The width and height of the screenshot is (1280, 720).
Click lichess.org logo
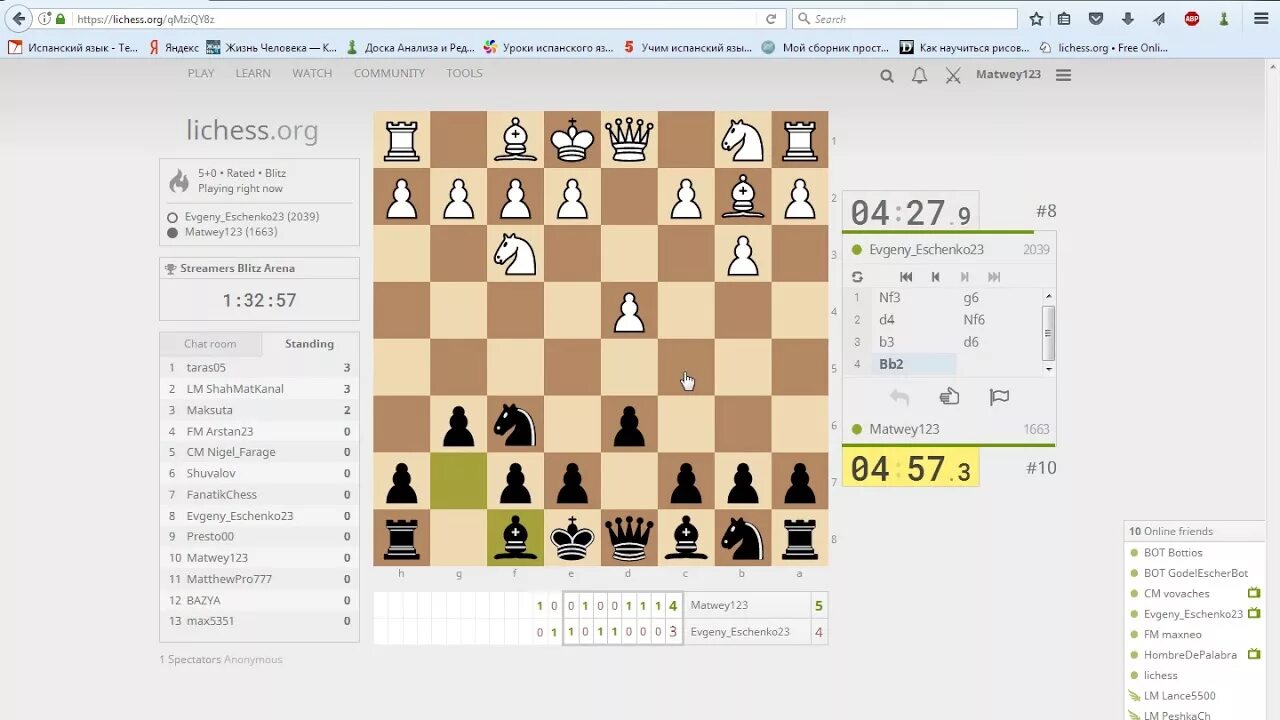tap(252, 130)
